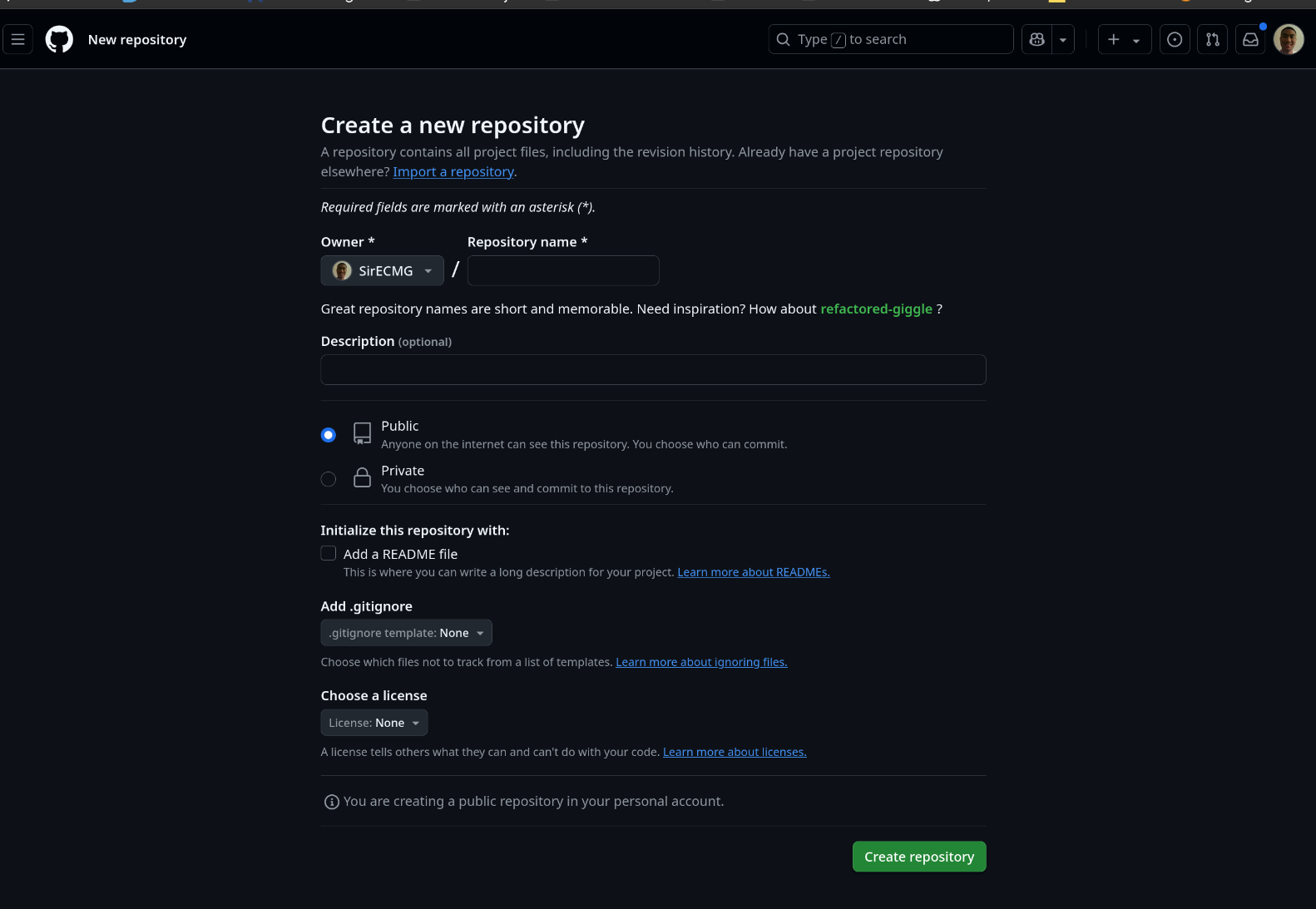Viewport: 1316px width, 909px height.
Task: Open the Import a repository link
Action: 453,171
